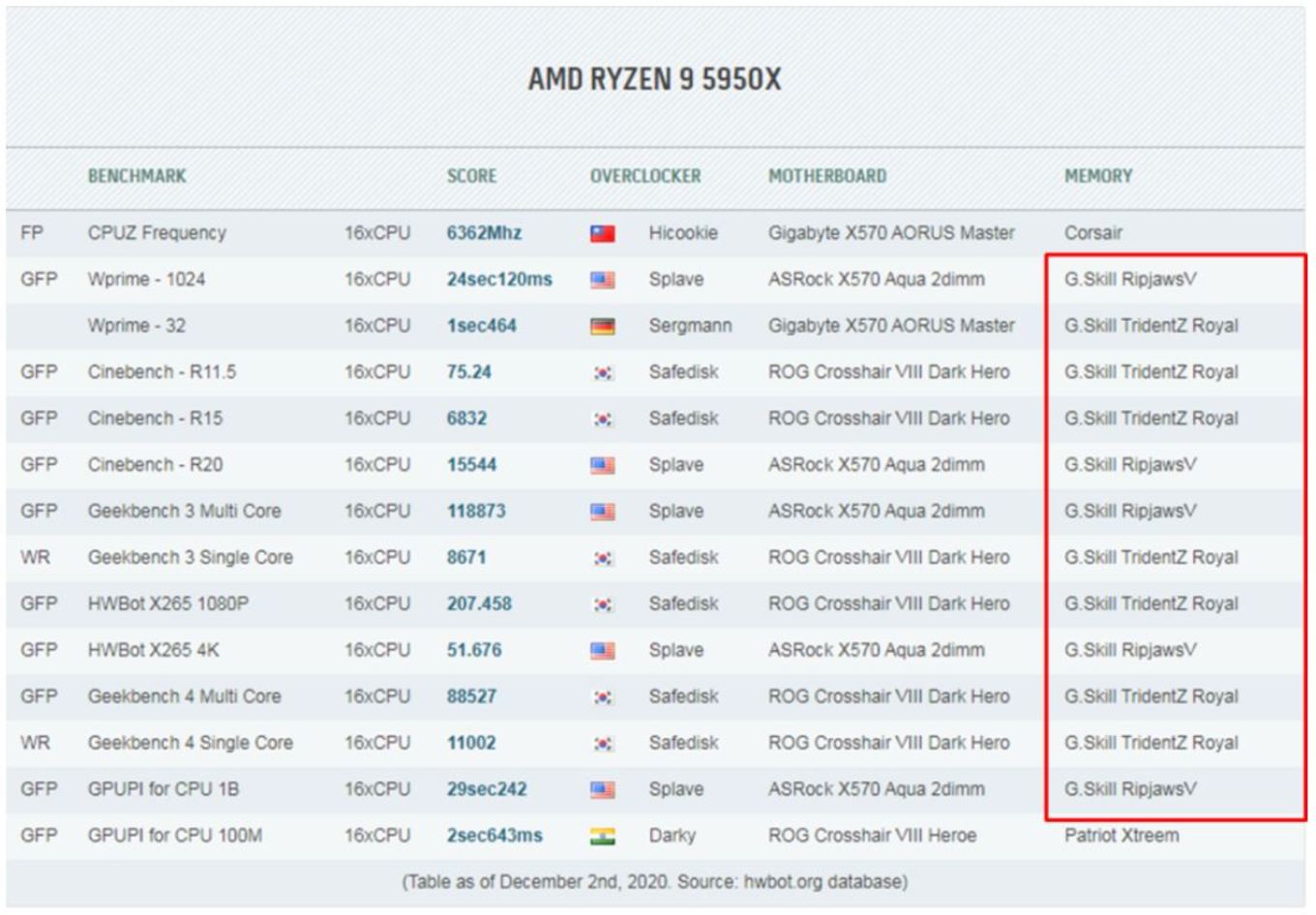The width and height of the screenshot is (1316, 915).
Task: Select Geekbench 3 Single Core benchmark name
Action: tap(190, 558)
